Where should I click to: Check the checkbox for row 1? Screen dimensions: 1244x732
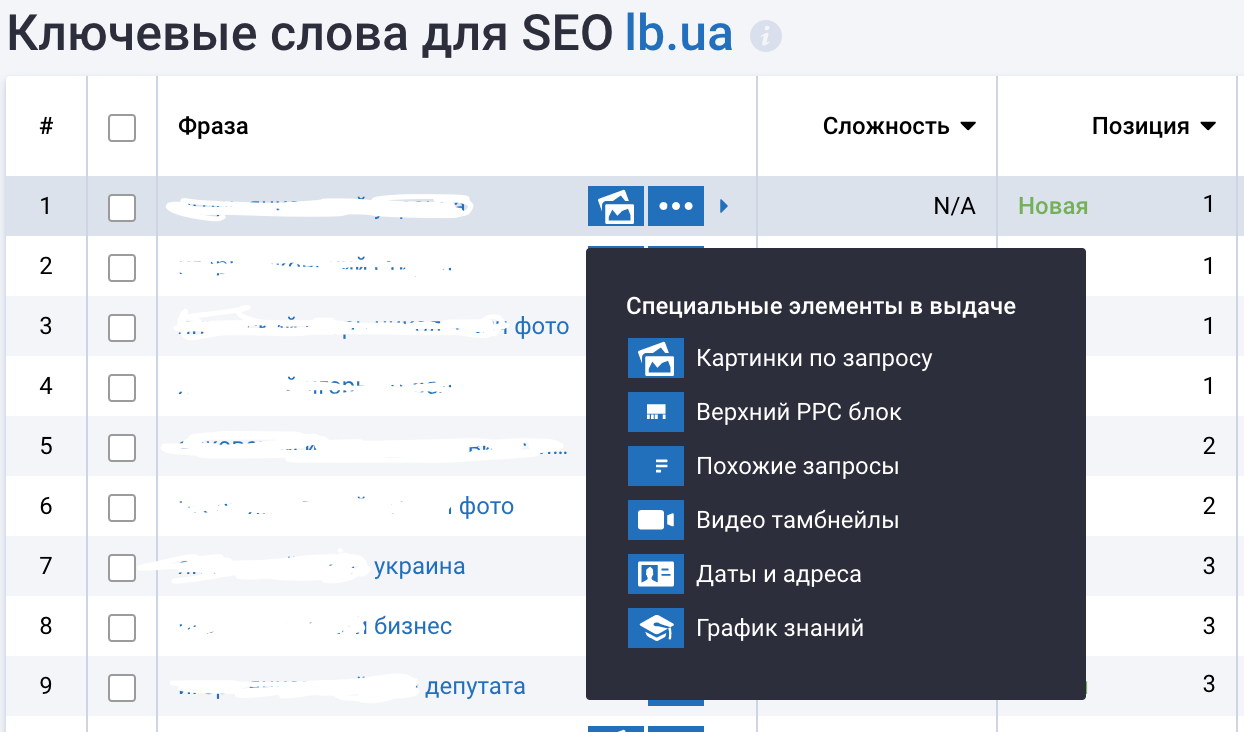(x=122, y=207)
